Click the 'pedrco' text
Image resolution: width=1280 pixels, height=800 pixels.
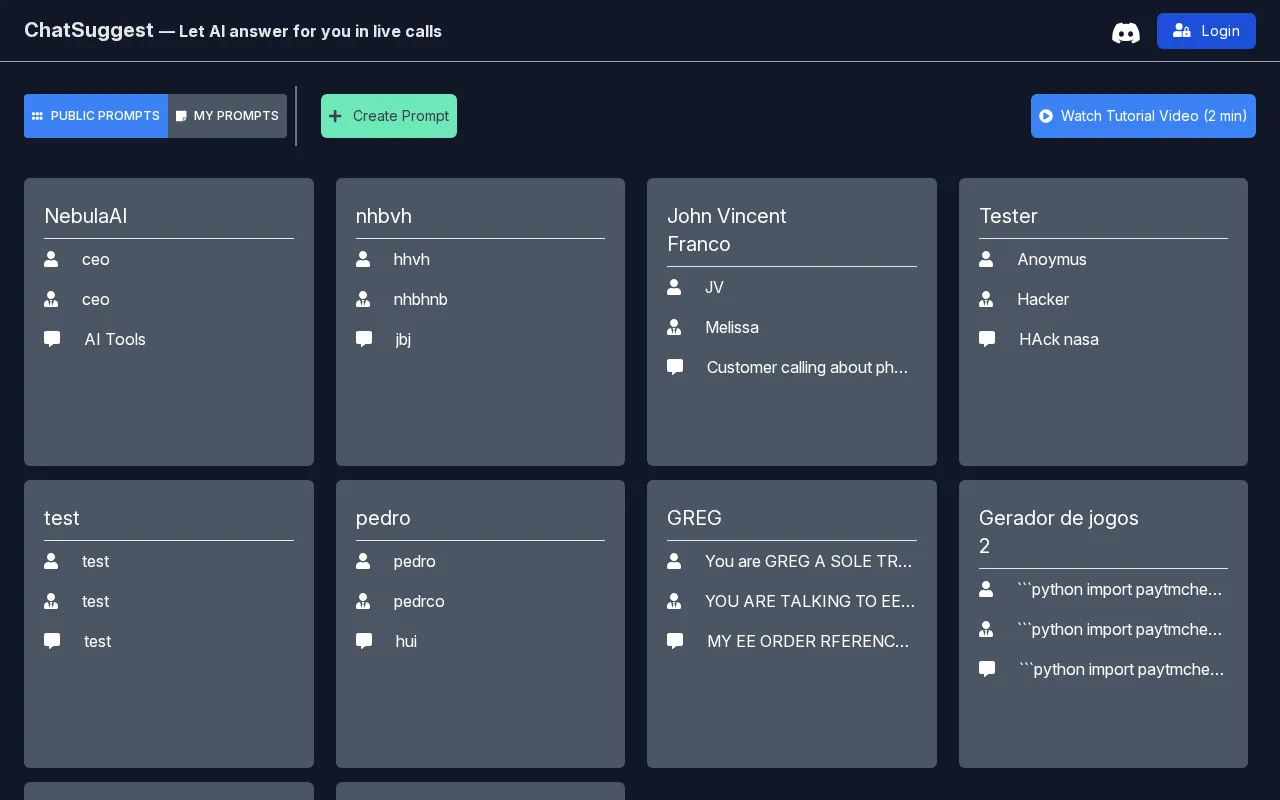[419, 601]
